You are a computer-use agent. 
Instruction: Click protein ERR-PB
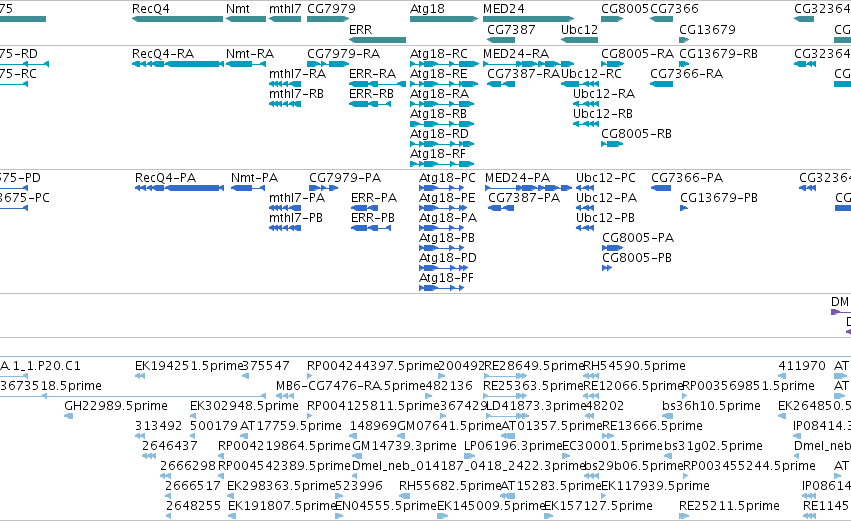click(x=371, y=228)
